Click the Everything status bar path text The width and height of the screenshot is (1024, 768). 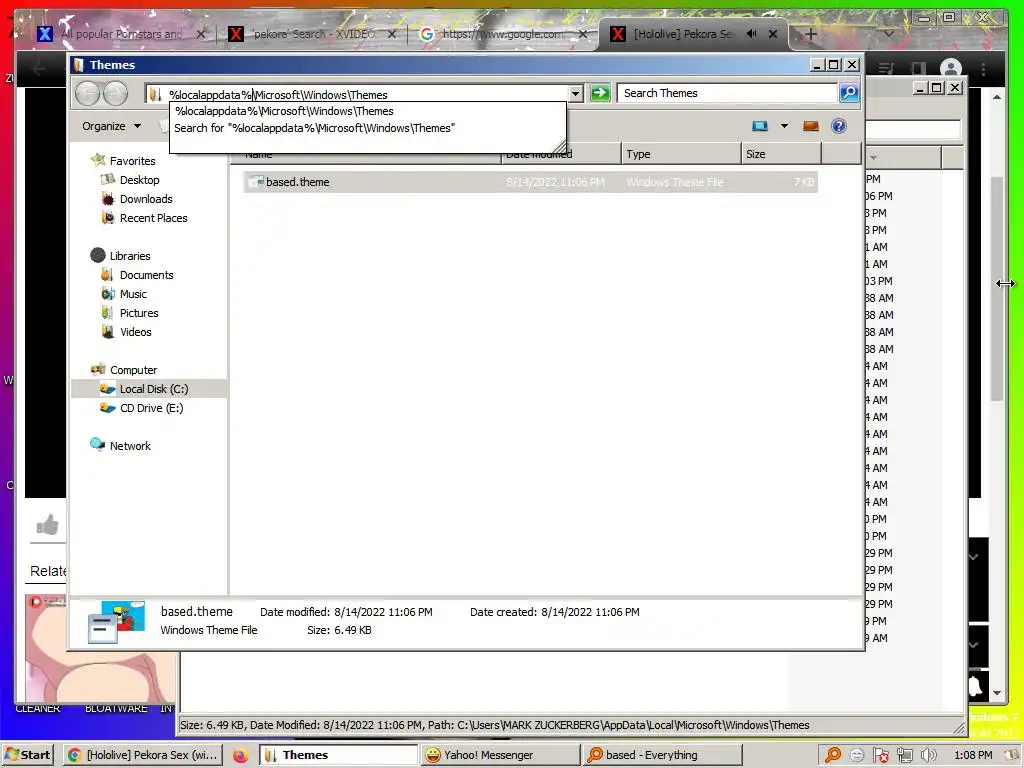click(494, 725)
